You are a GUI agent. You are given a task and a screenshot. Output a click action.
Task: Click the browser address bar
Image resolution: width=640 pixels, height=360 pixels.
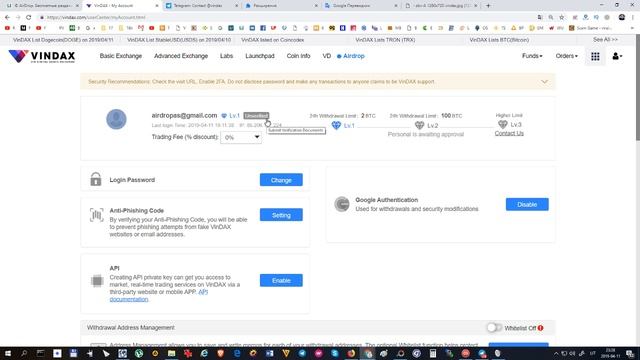(286, 17)
